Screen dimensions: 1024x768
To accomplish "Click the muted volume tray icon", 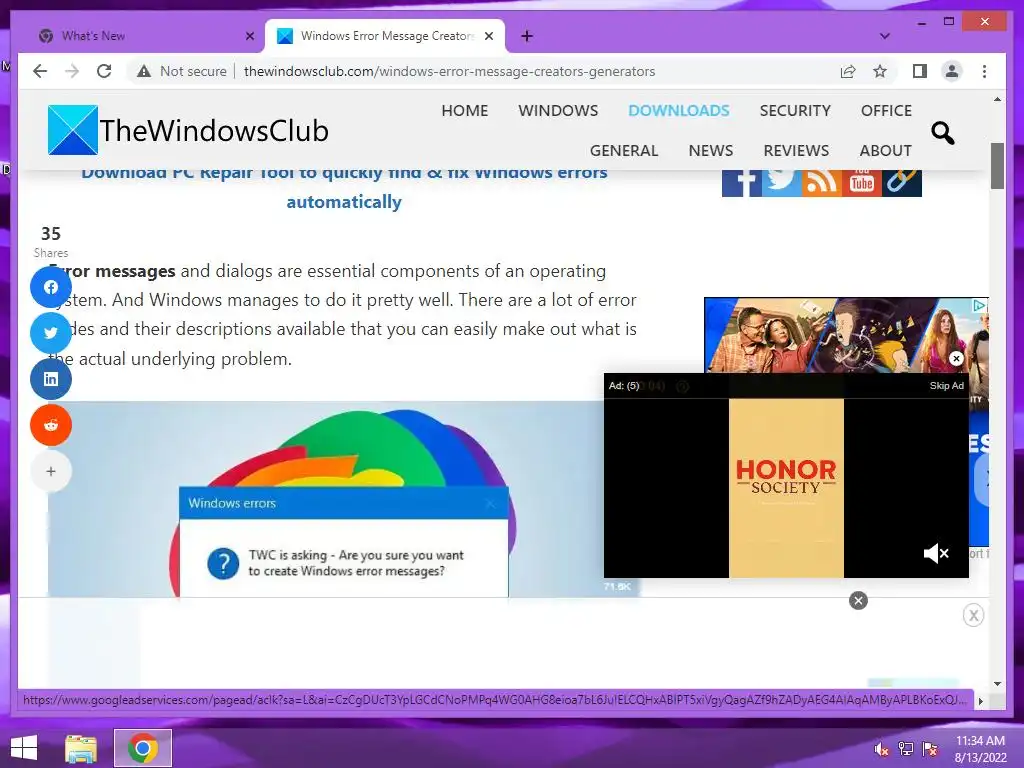I will 880,749.
